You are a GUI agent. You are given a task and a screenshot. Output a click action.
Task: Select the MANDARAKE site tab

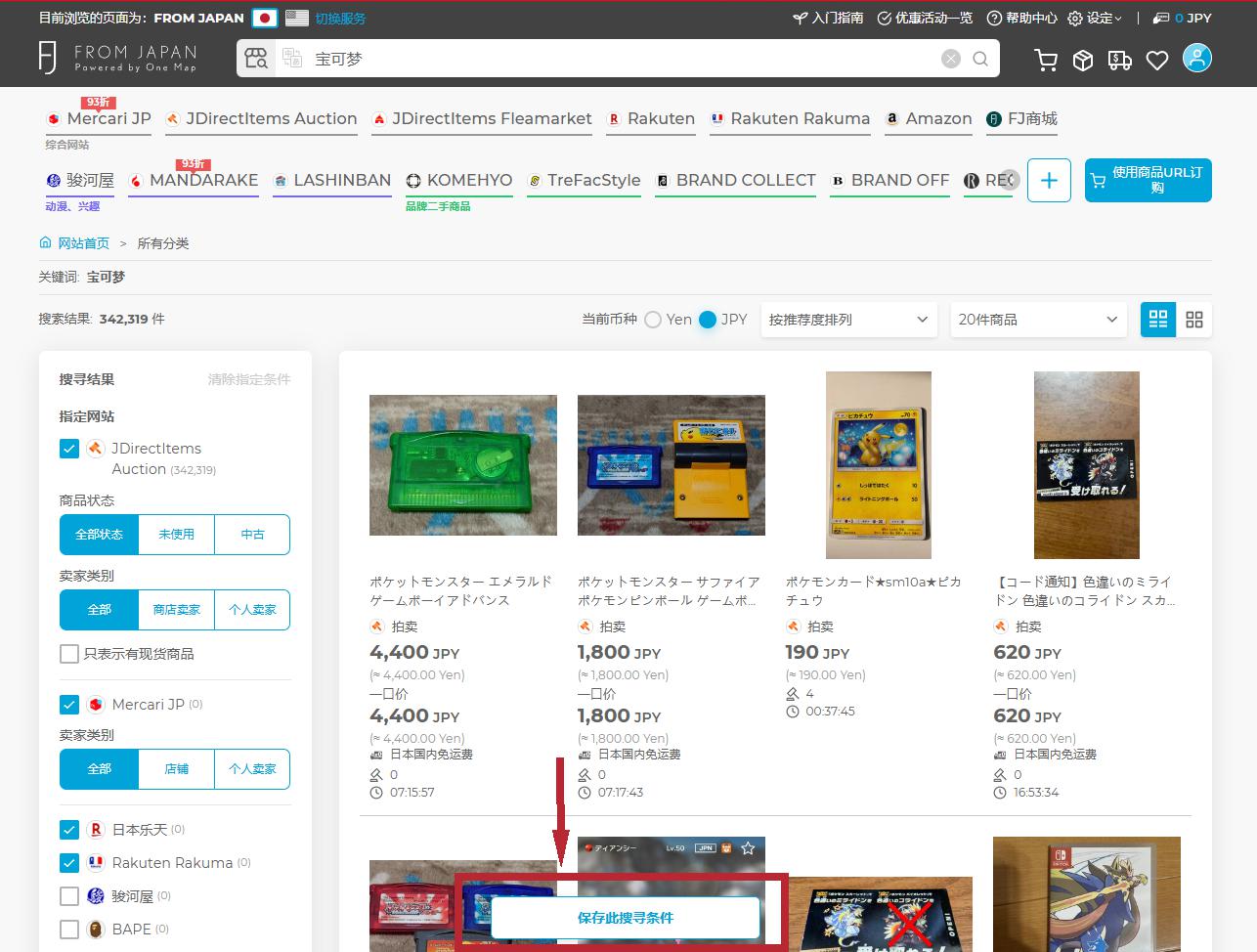(x=194, y=181)
